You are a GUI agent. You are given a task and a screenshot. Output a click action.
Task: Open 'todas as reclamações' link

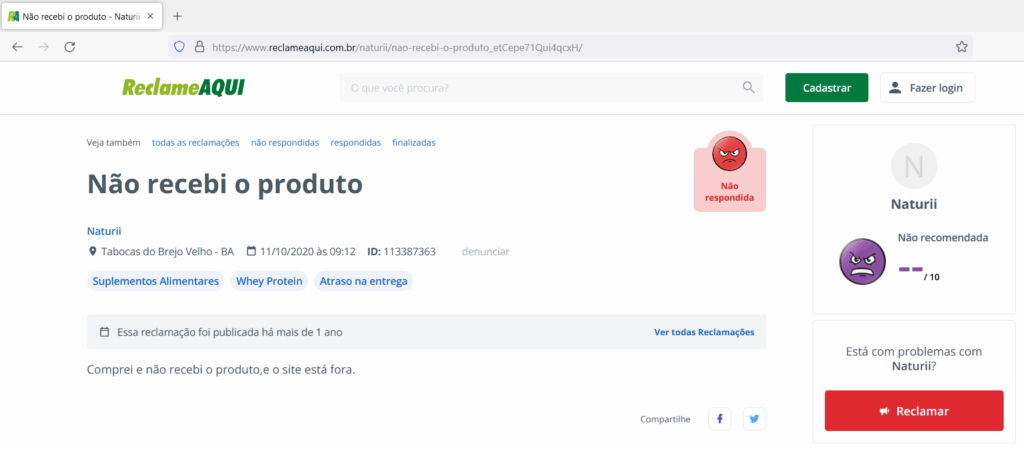coord(195,142)
